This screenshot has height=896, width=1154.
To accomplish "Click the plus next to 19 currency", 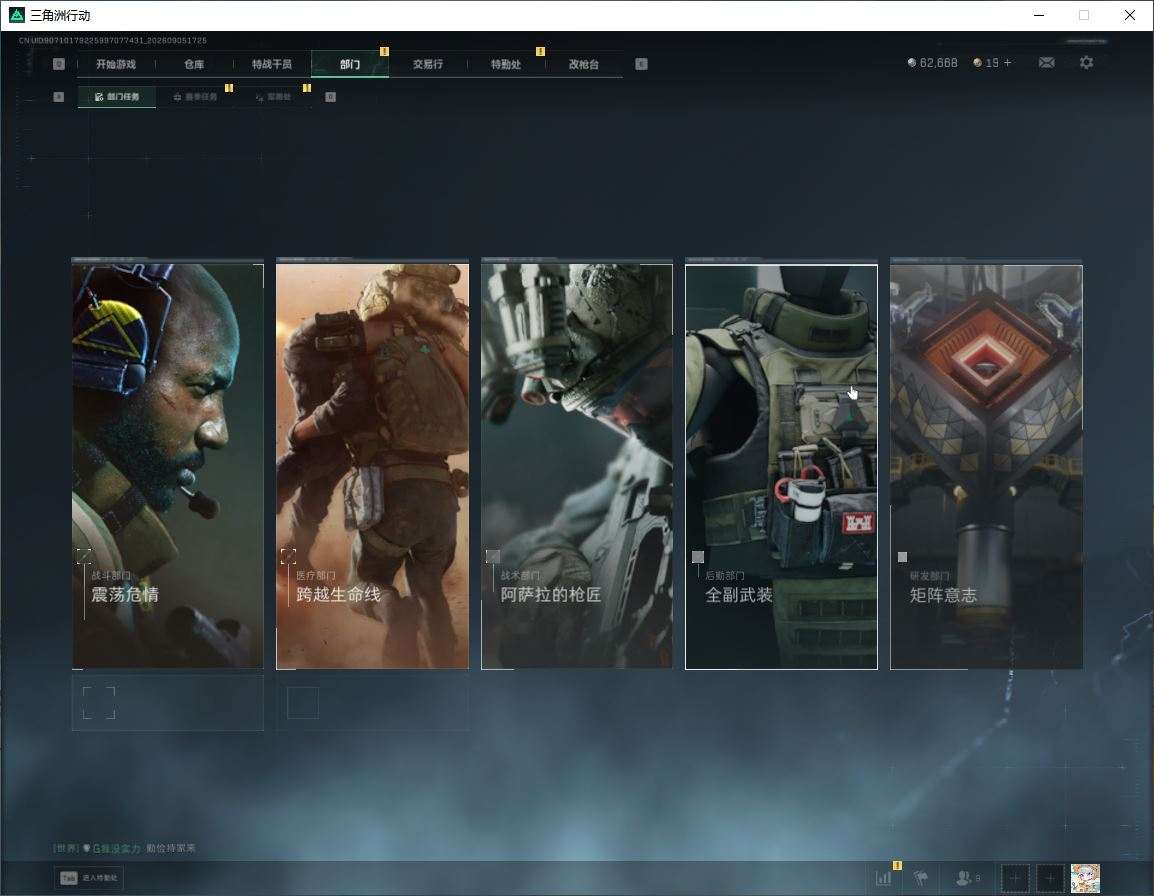I will click(1008, 63).
